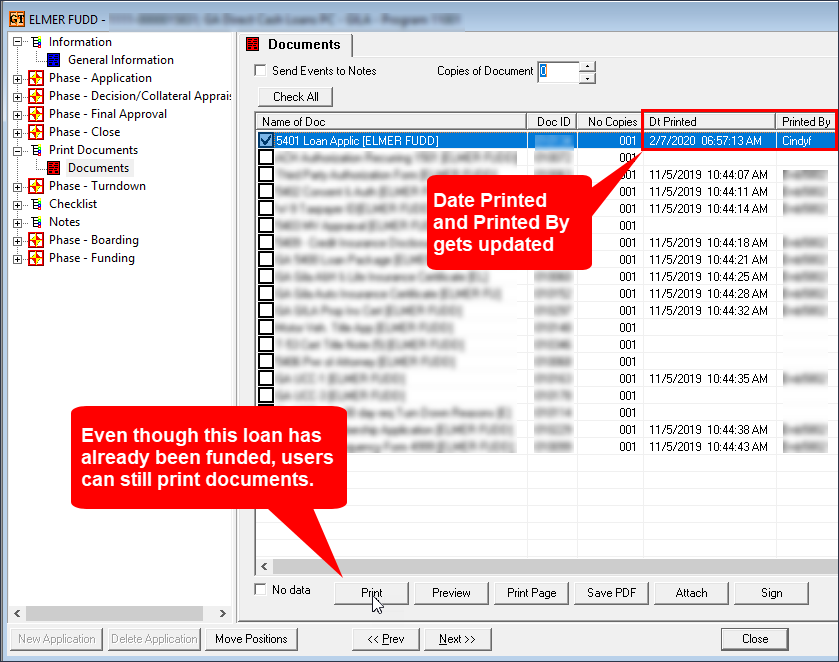Uncheck the 5401 Loan Applic document
Screen dimensions: 839x662
click(x=264, y=140)
